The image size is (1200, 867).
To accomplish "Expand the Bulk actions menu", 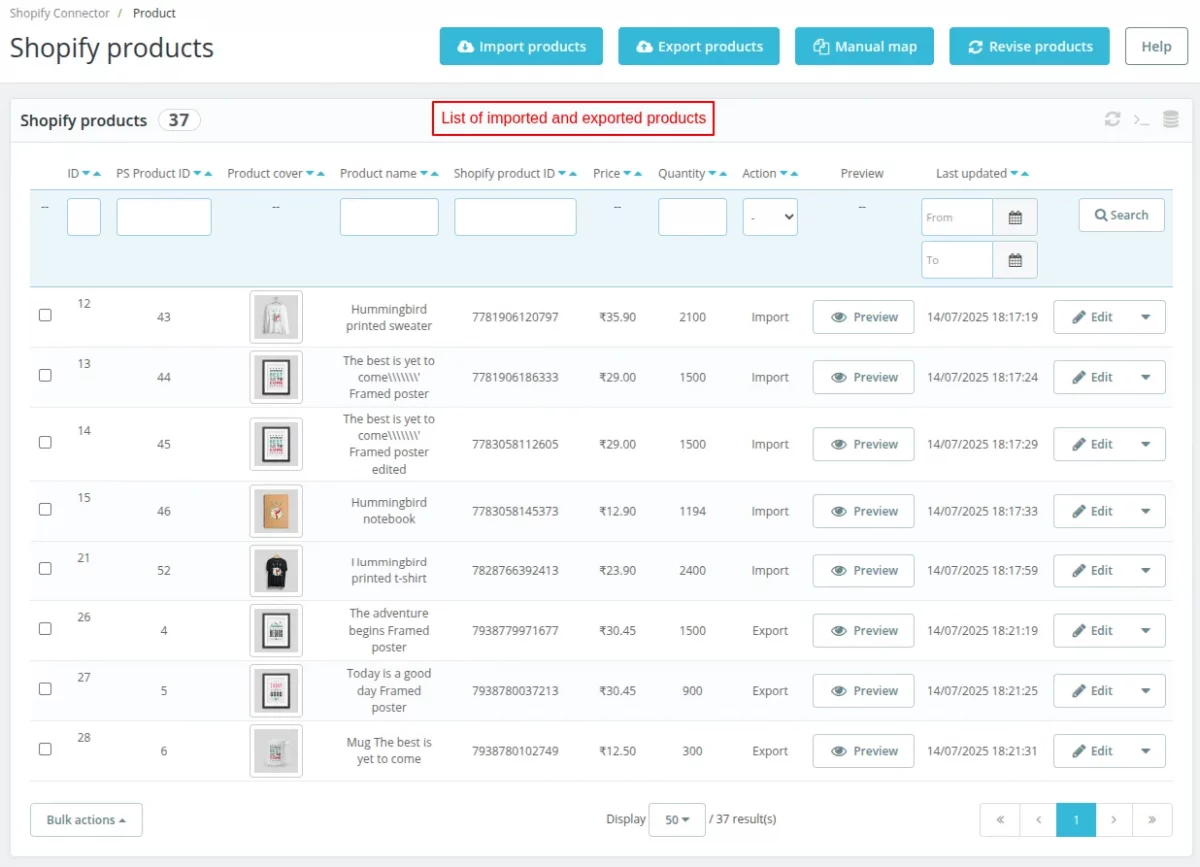I will click(86, 819).
